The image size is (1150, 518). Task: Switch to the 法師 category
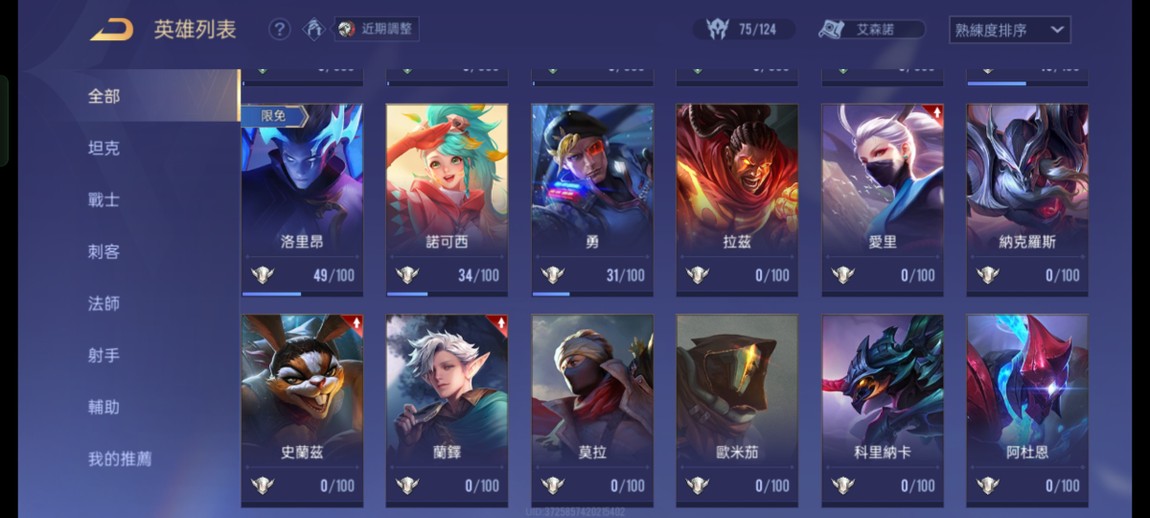(103, 304)
